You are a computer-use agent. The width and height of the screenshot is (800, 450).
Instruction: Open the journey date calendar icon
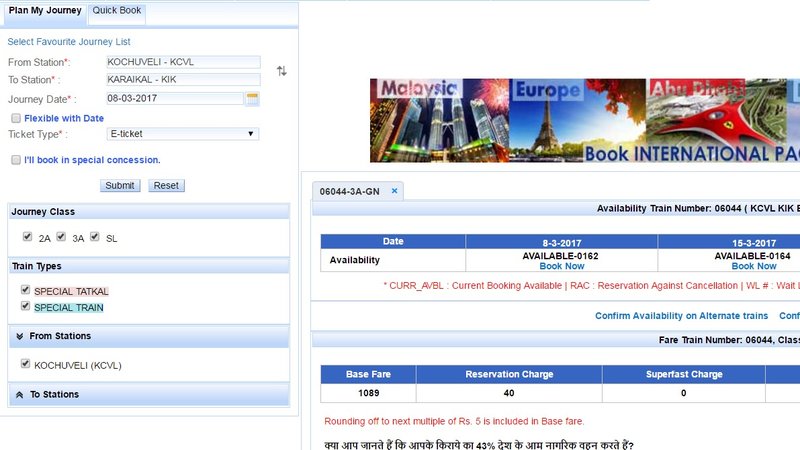[253, 98]
